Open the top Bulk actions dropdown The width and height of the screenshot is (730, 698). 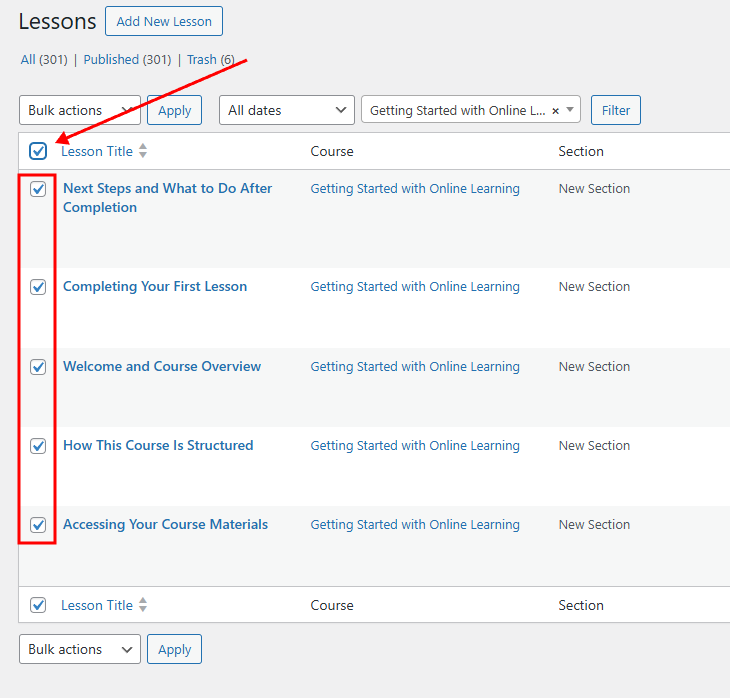(x=79, y=110)
